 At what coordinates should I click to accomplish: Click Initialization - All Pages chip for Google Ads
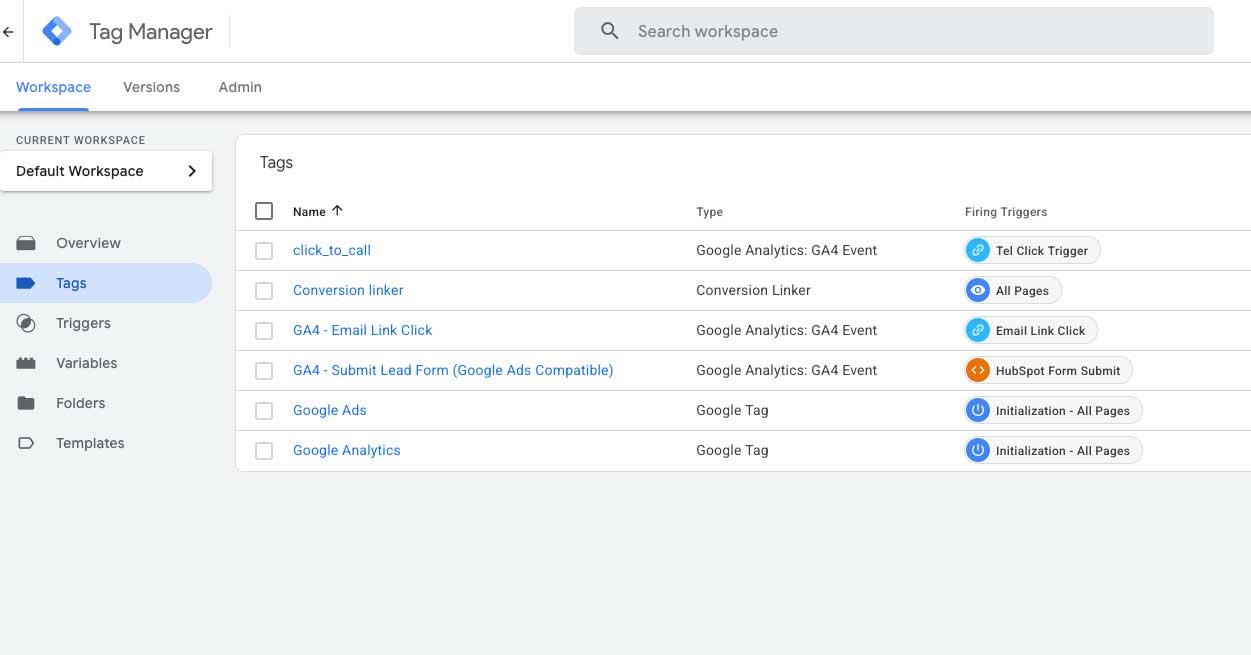[x=1053, y=411]
